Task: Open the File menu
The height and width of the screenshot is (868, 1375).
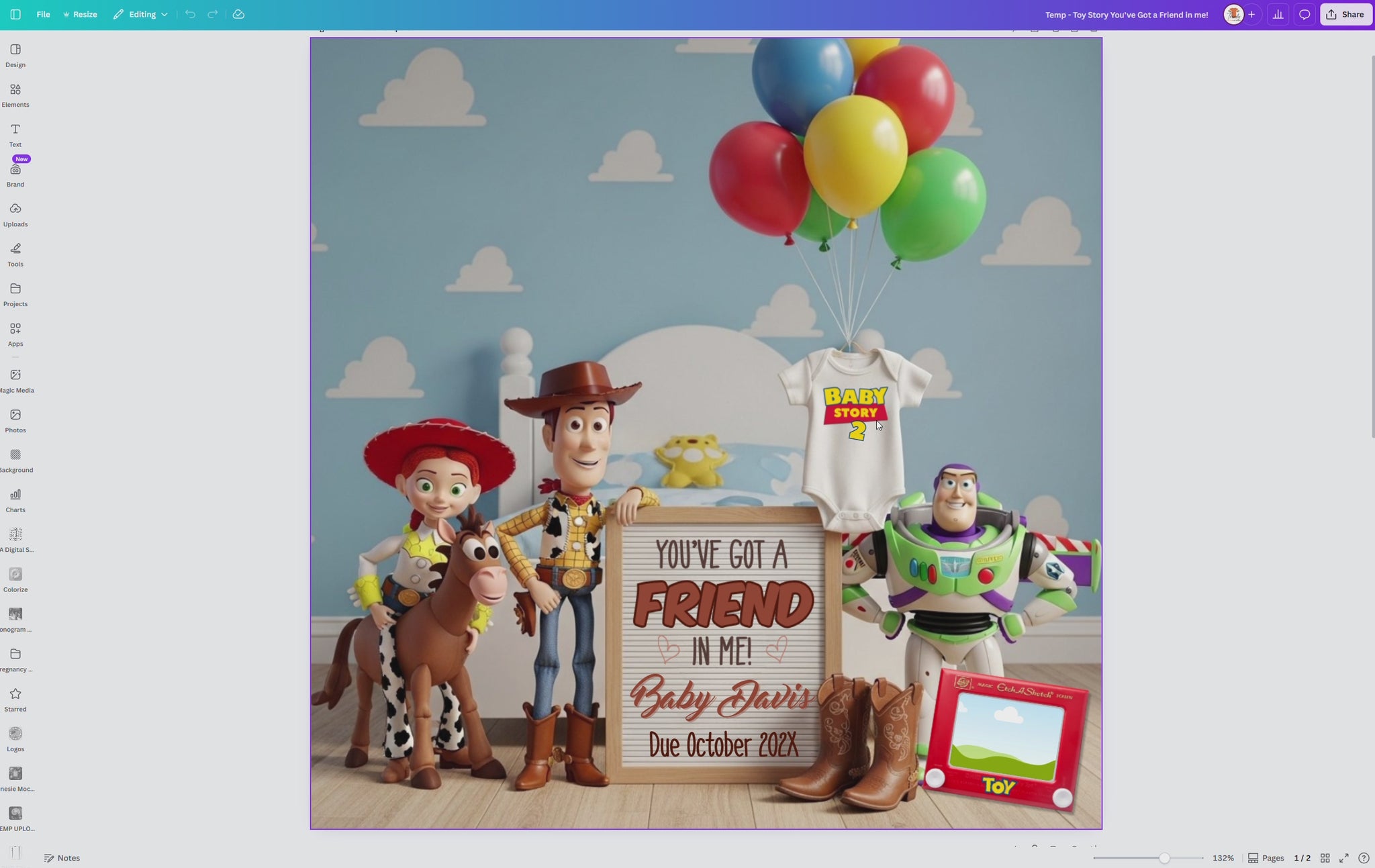Action: click(43, 13)
